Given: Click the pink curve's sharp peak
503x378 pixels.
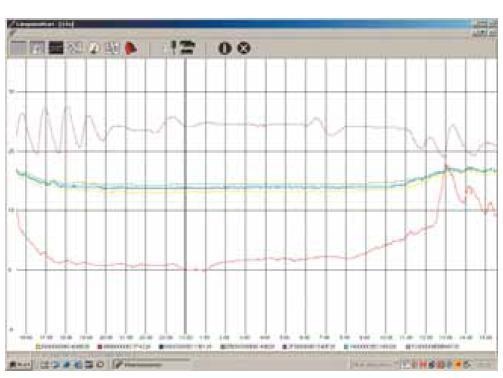Looking at the screenshot, I should pos(446,166).
